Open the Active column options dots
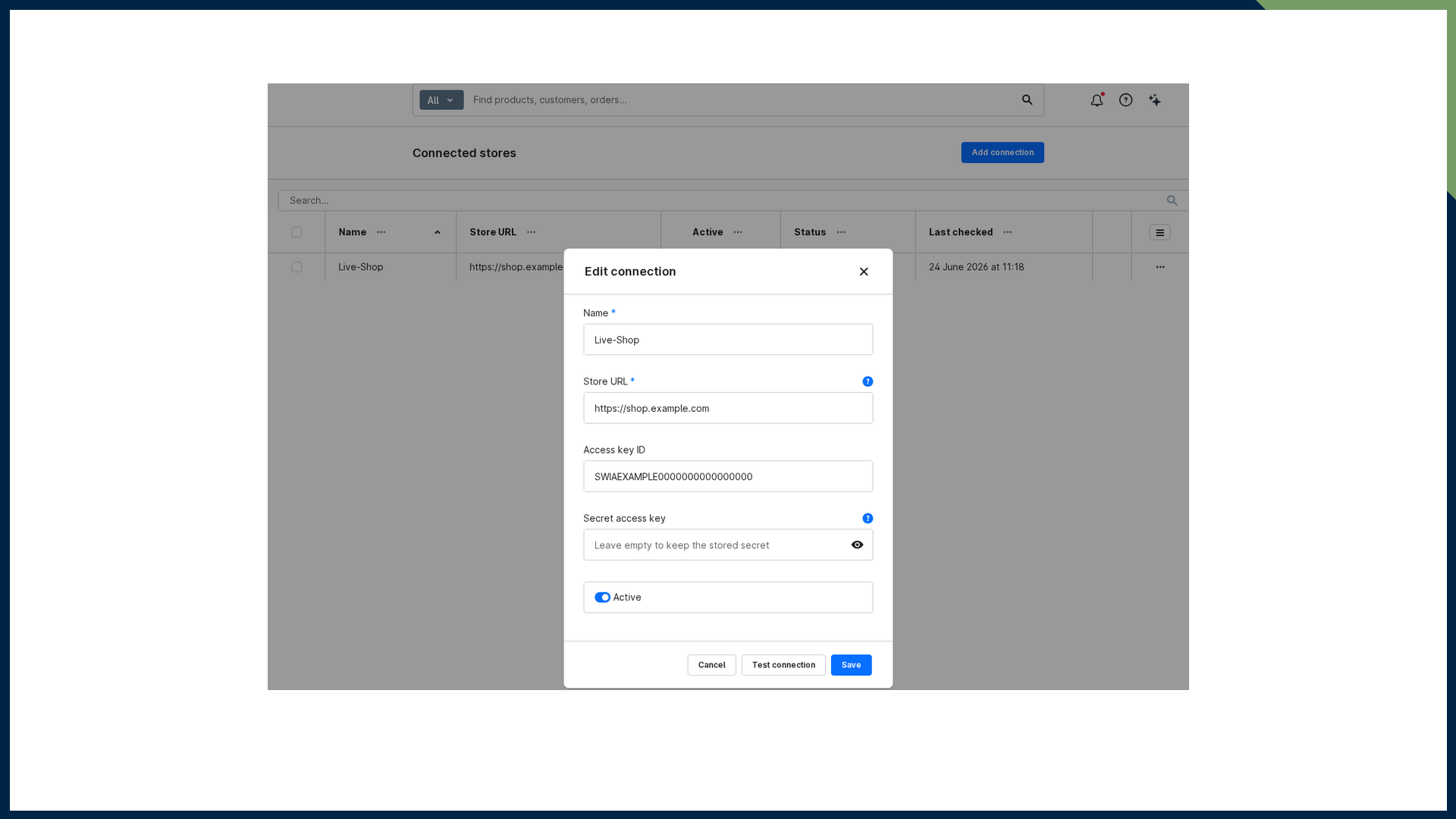Screen dimensions: 1456x819 (x=738, y=232)
